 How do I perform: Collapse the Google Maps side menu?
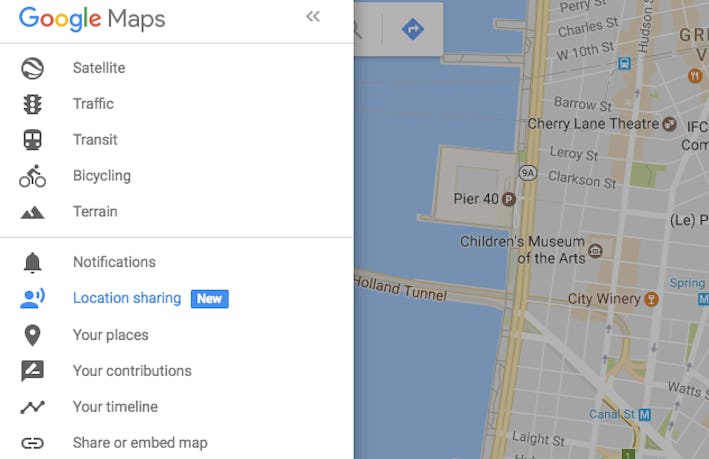pyautogui.click(x=313, y=17)
